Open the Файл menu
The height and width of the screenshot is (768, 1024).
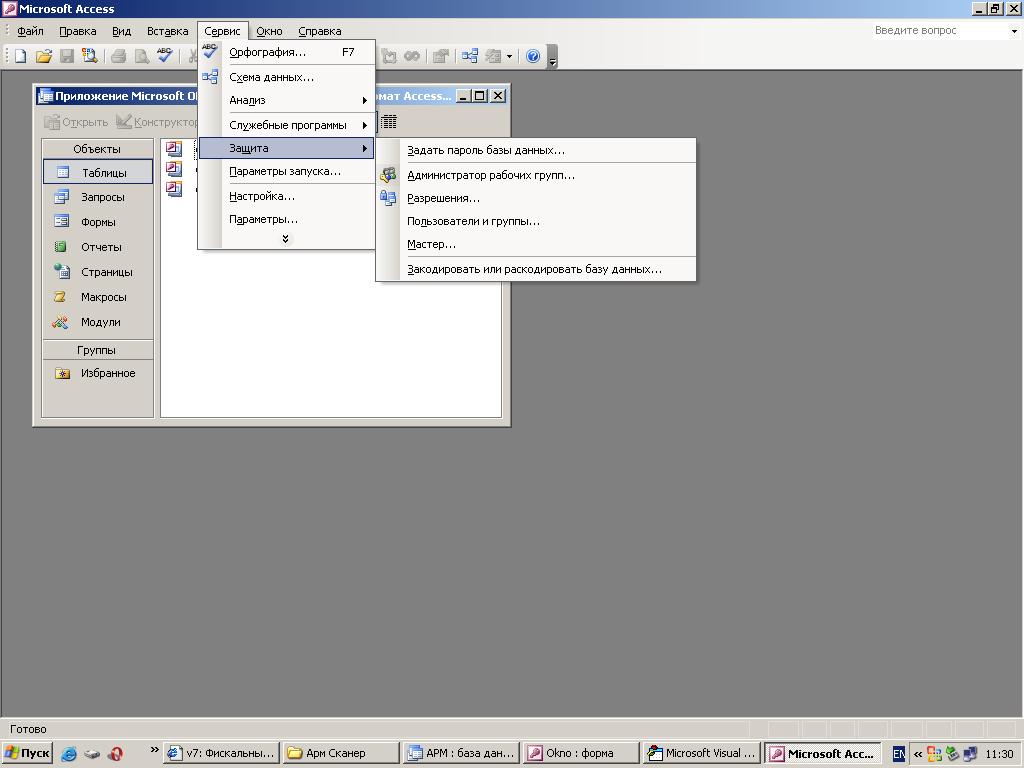[x=30, y=31]
